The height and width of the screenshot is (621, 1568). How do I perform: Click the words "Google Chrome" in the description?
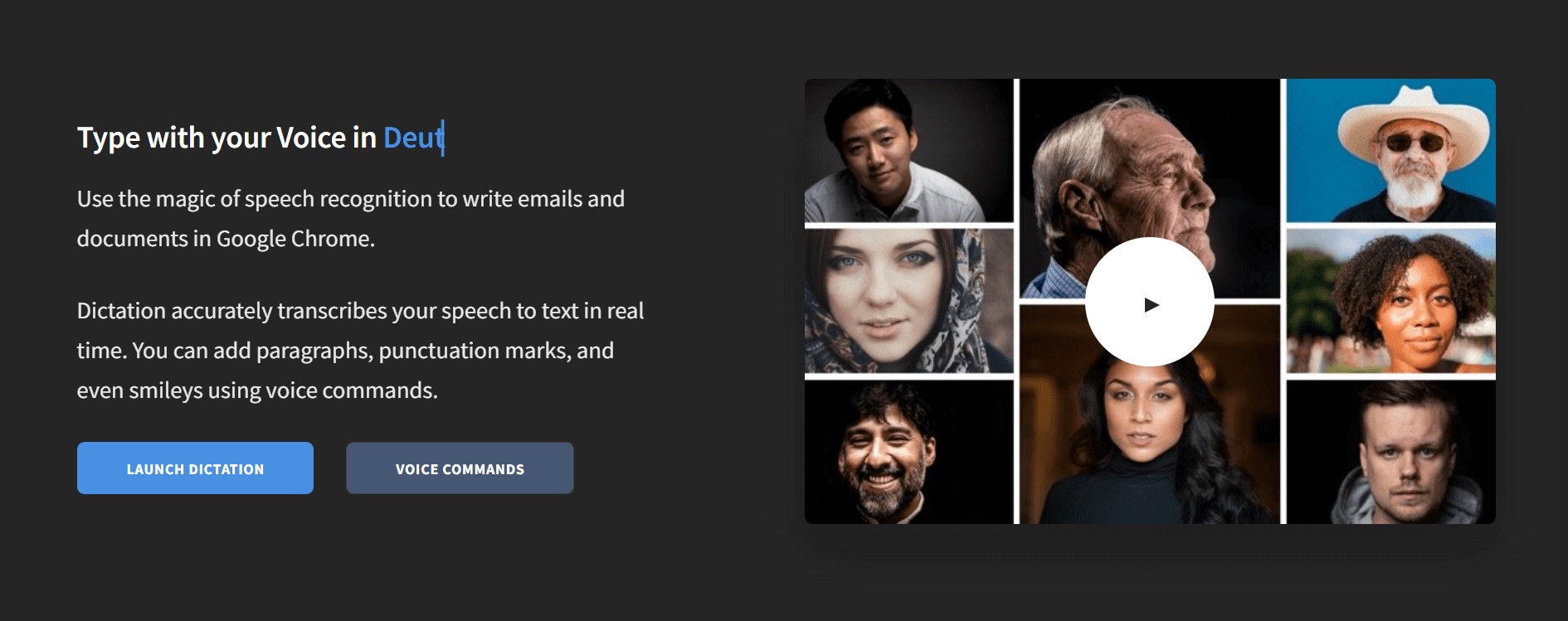[295, 239]
